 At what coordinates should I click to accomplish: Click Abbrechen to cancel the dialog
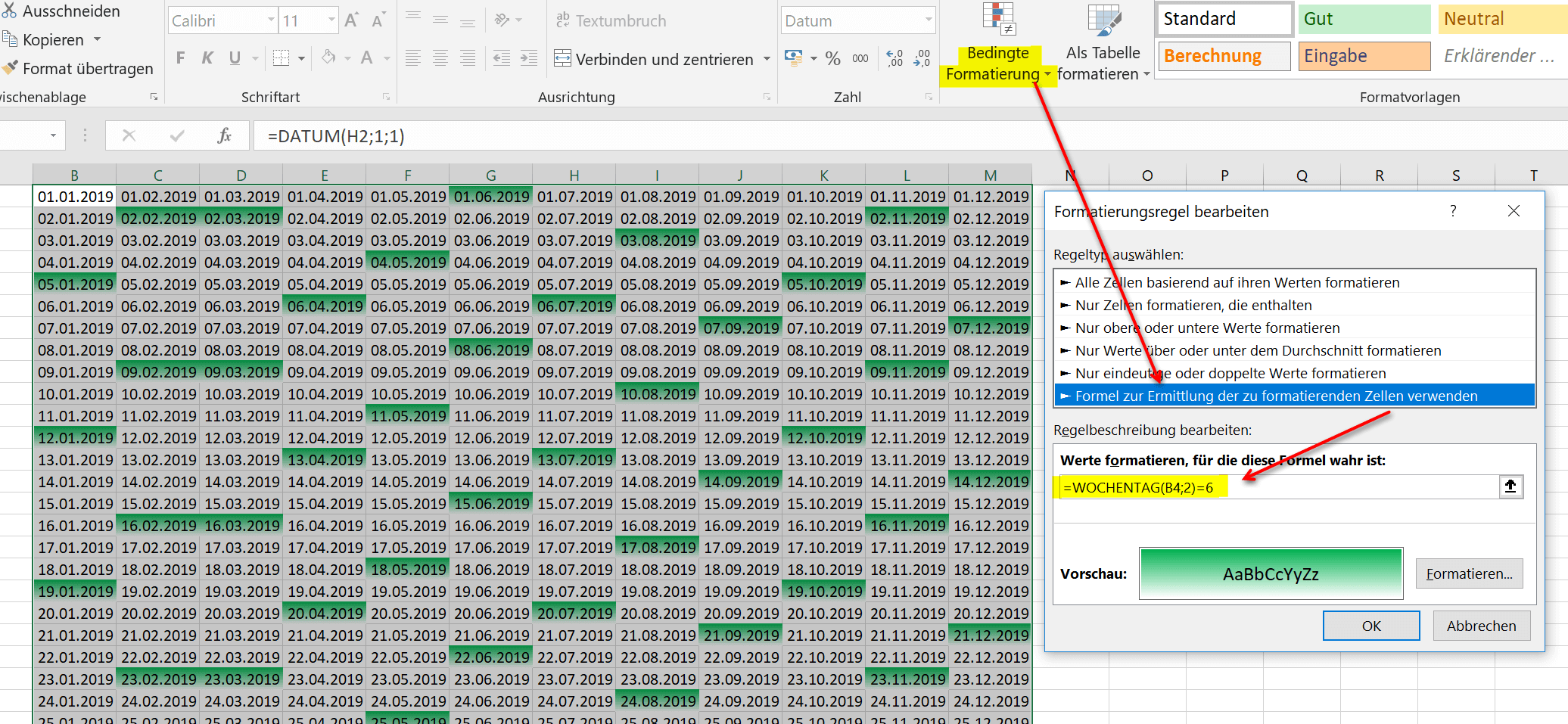(1481, 626)
